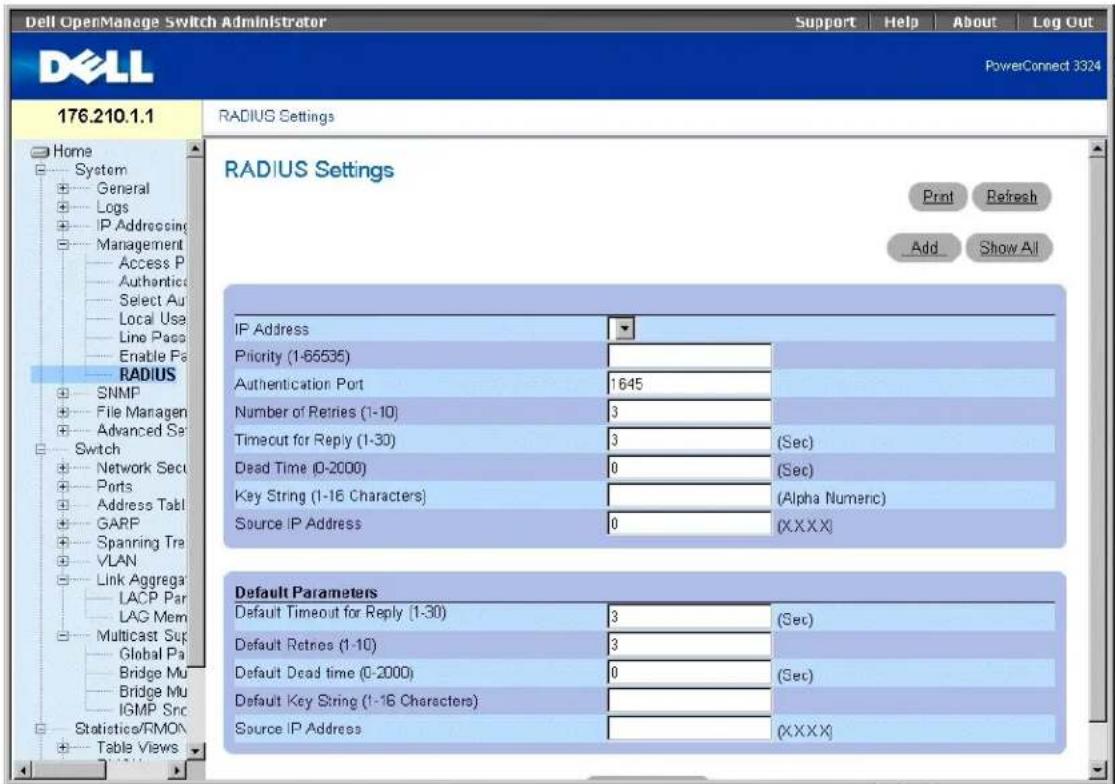Click the PowerConnect 3324 label

(x=1042, y=66)
